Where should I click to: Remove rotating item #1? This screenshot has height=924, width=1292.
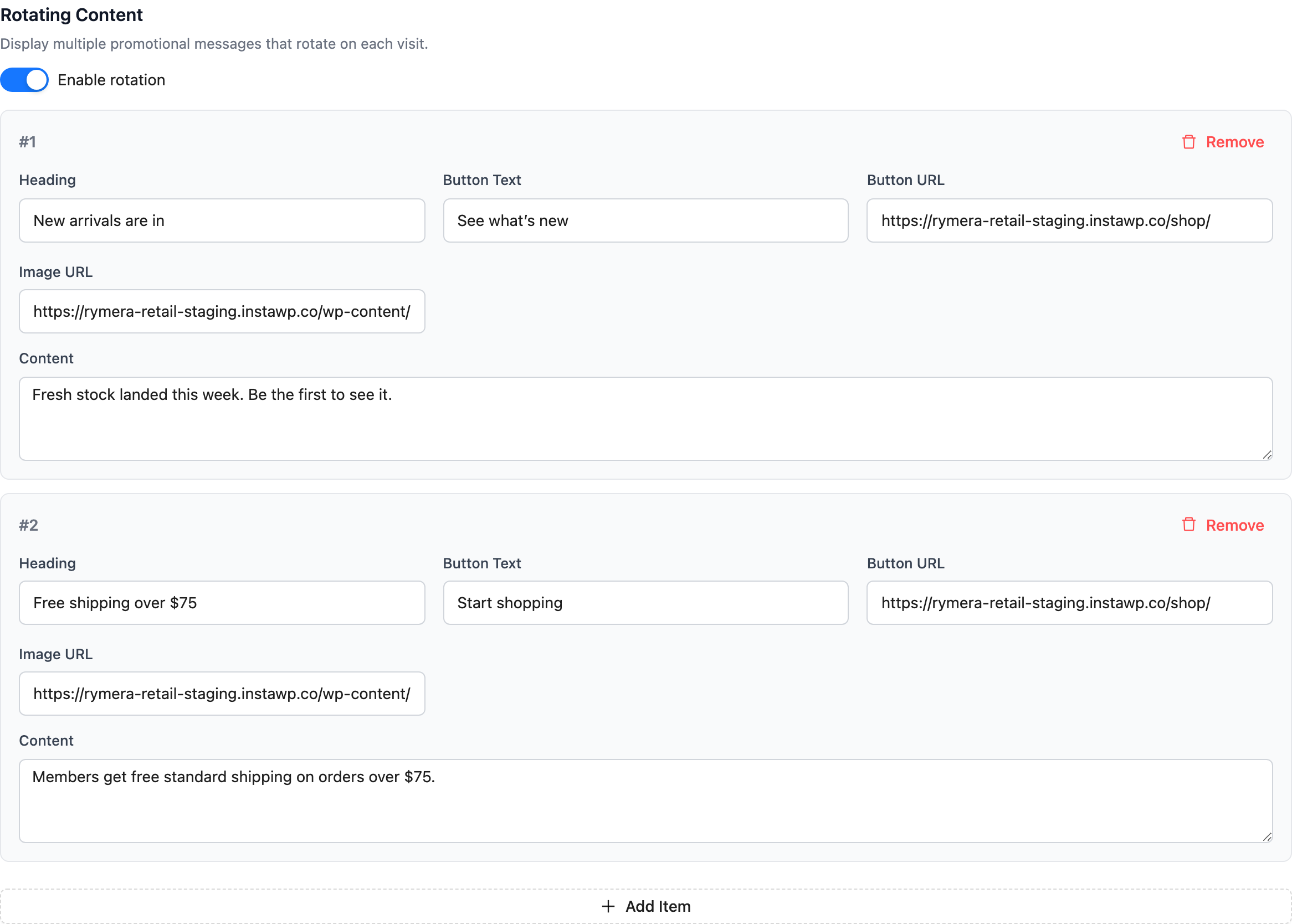tap(1223, 142)
